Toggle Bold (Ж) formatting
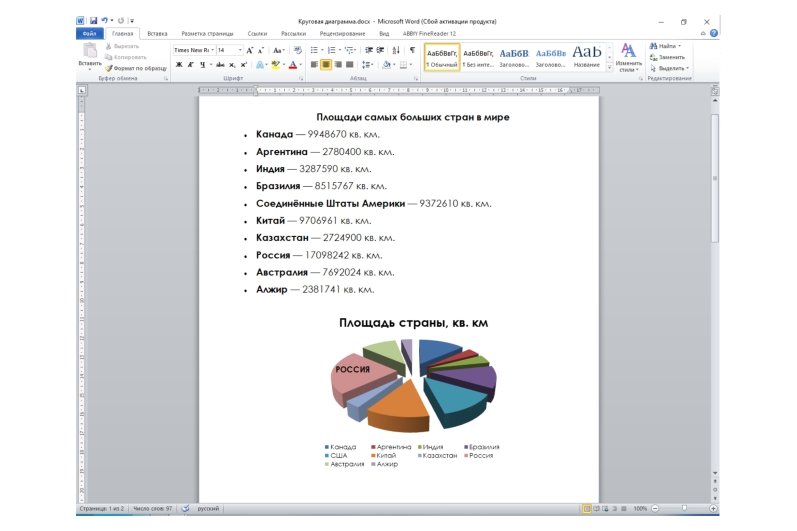 [x=179, y=65]
